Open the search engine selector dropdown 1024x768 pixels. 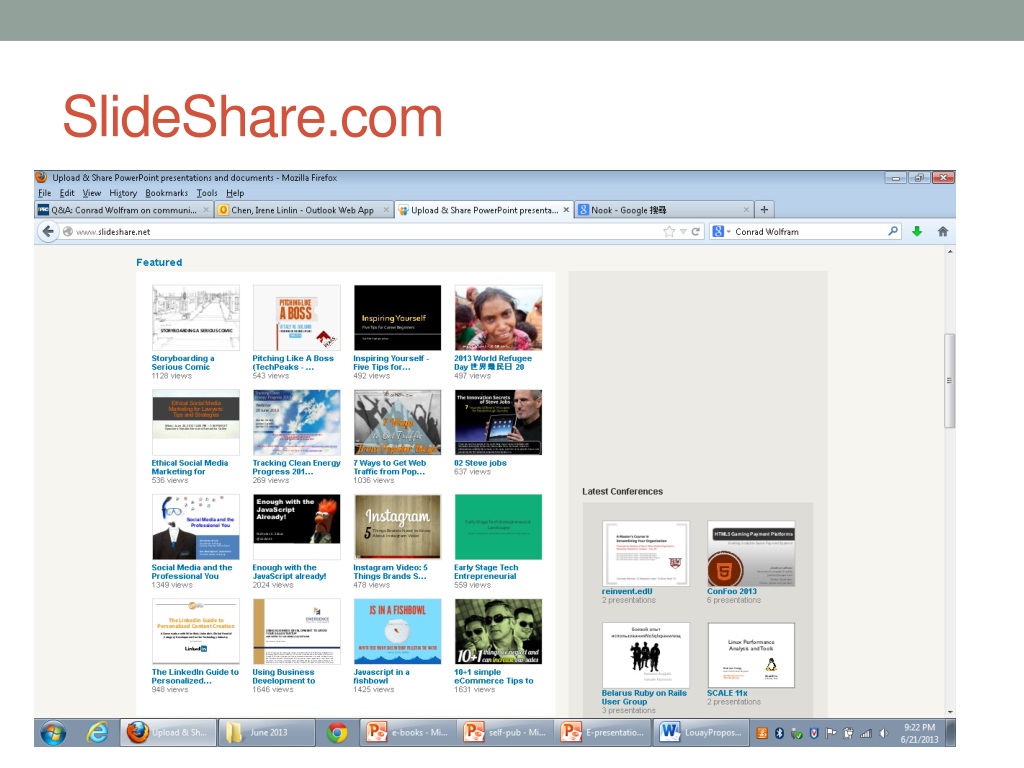pos(720,231)
